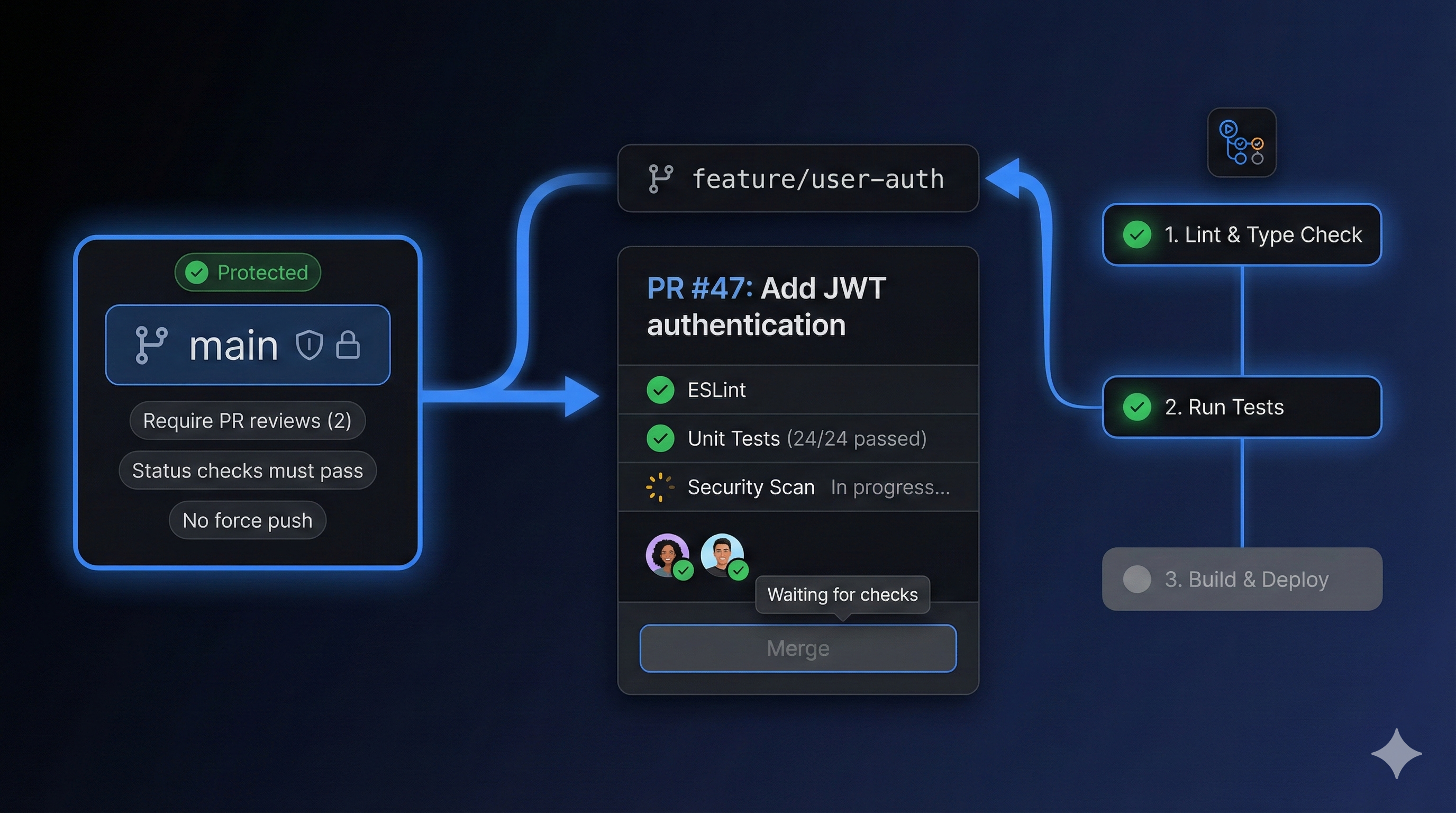Toggle the green check on '2. Run Tests'
This screenshot has height=813, width=1456.
tap(1138, 407)
